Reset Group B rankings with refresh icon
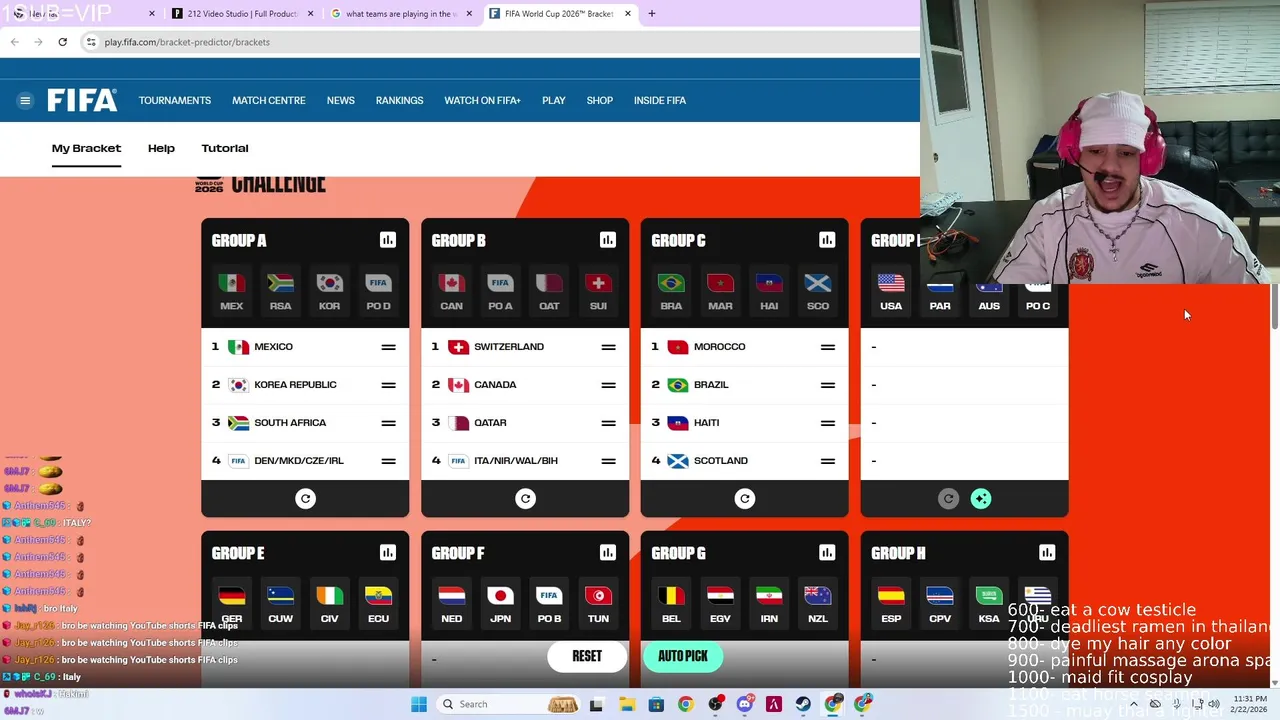This screenshot has height=720, width=1280. tap(525, 498)
